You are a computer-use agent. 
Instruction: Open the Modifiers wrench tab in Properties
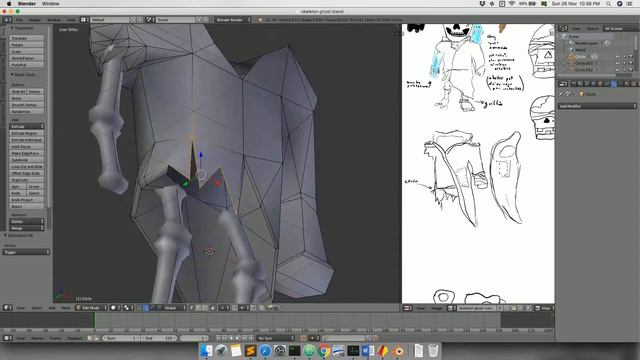pyautogui.click(x=614, y=84)
